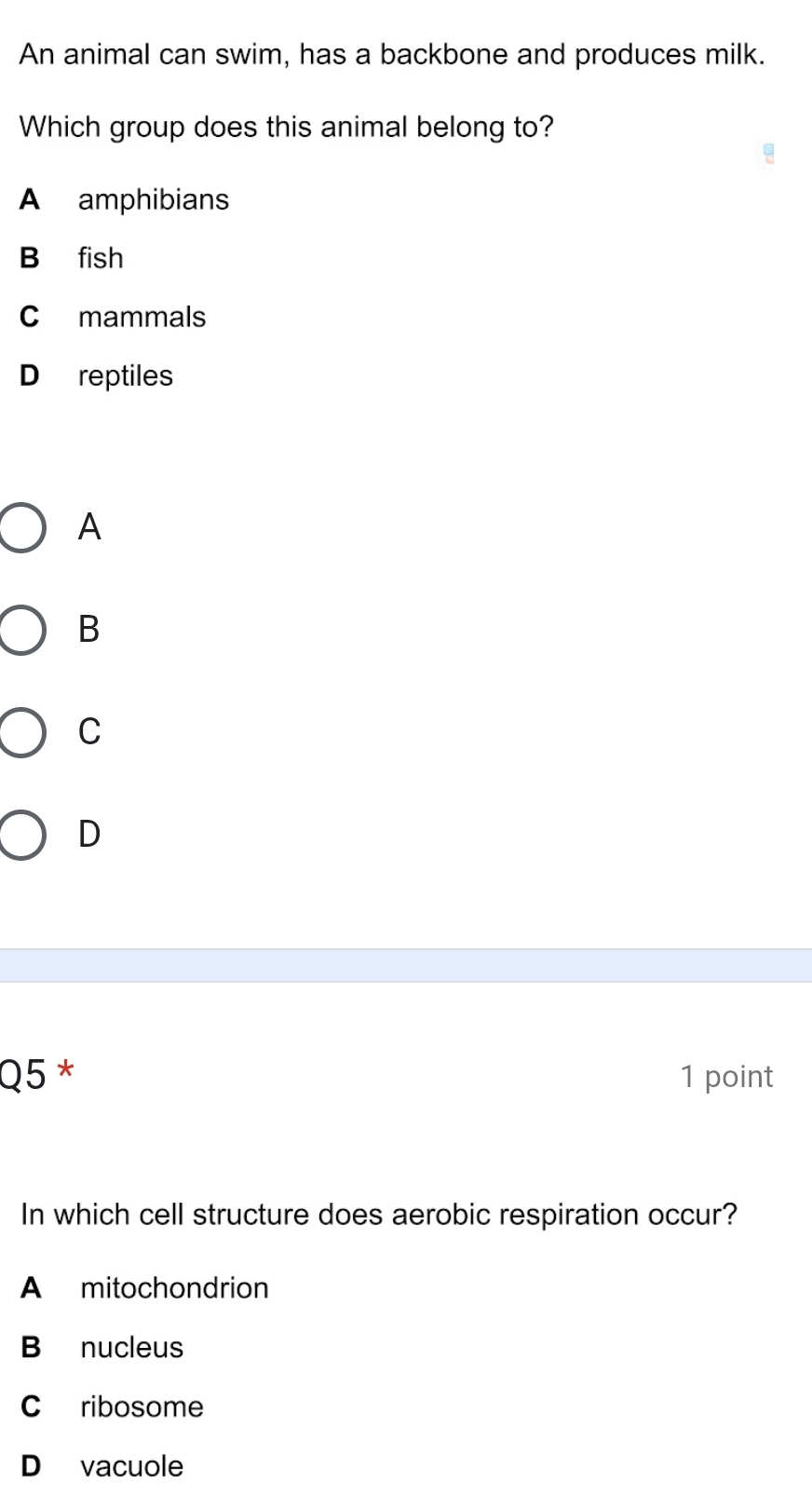The width and height of the screenshot is (812, 1497).
Task: Click the 'fish' choice text in the image
Action: point(101,258)
